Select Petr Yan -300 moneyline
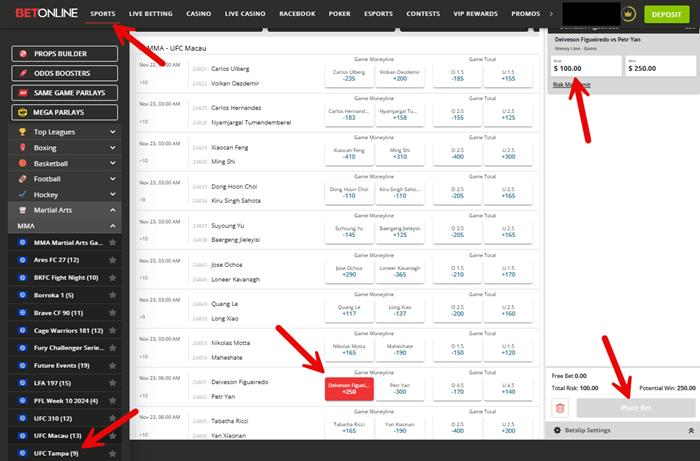Image resolution: width=700 pixels, height=461 pixels. point(399,388)
